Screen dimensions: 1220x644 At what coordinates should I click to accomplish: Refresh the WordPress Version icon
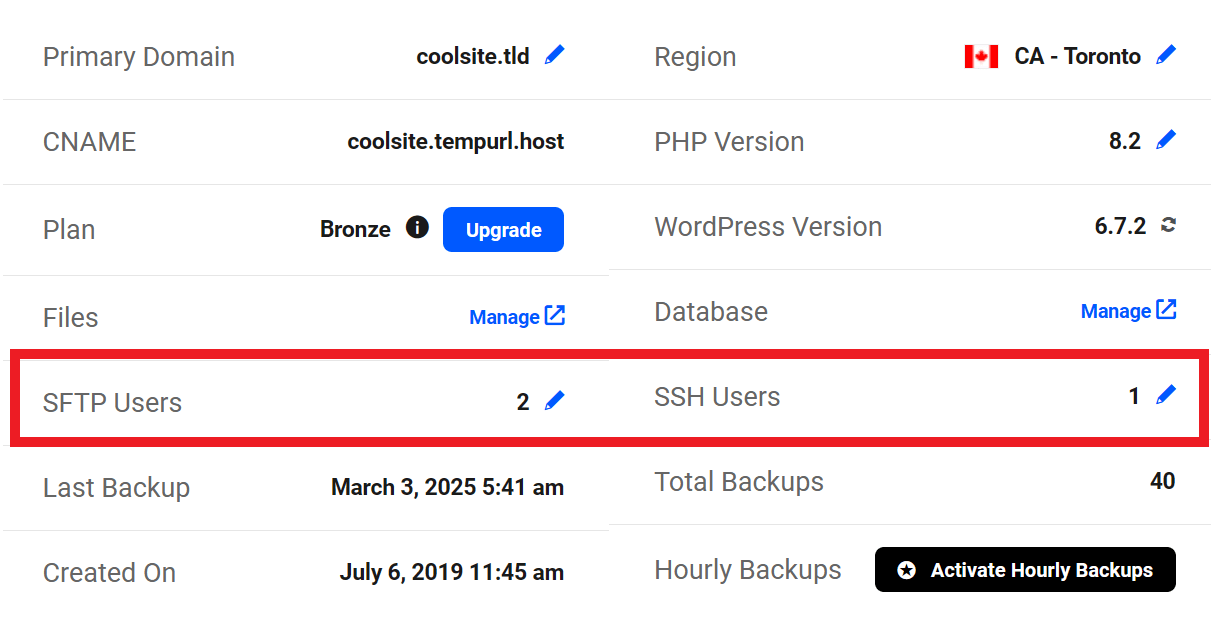point(1167,225)
